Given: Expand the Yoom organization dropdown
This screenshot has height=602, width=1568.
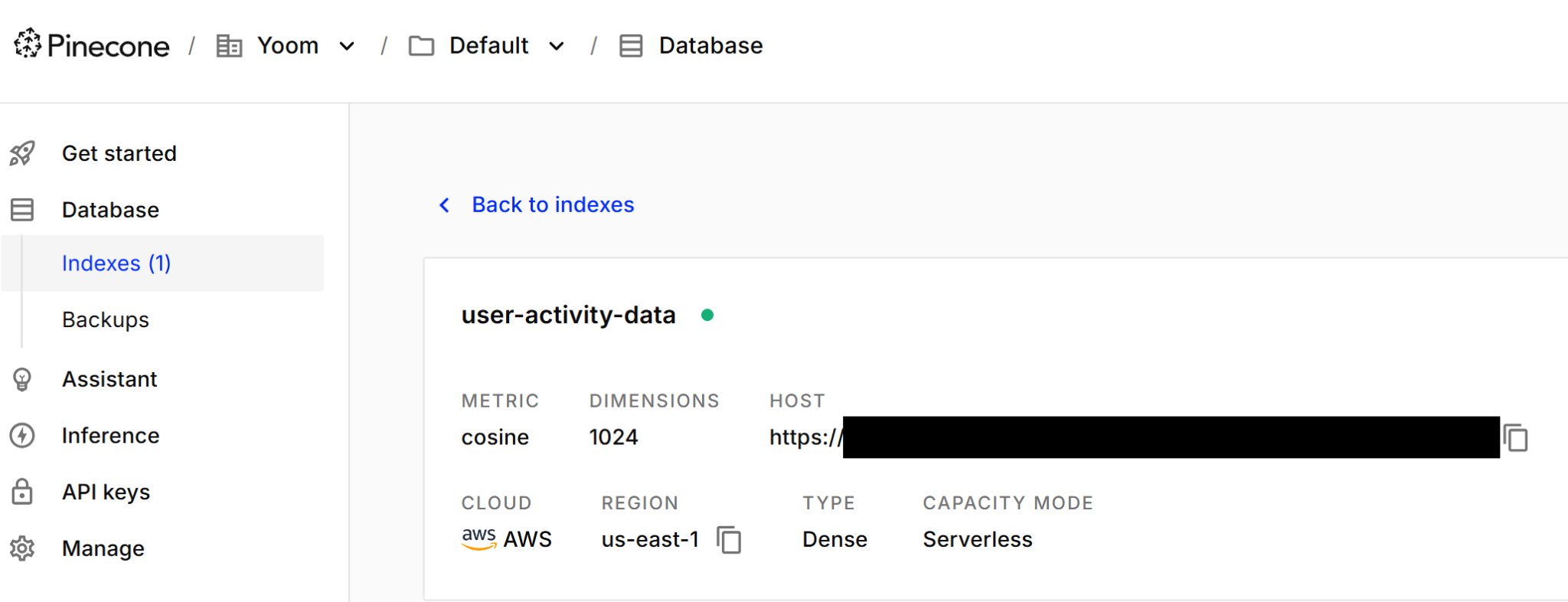Looking at the screenshot, I should (347, 46).
